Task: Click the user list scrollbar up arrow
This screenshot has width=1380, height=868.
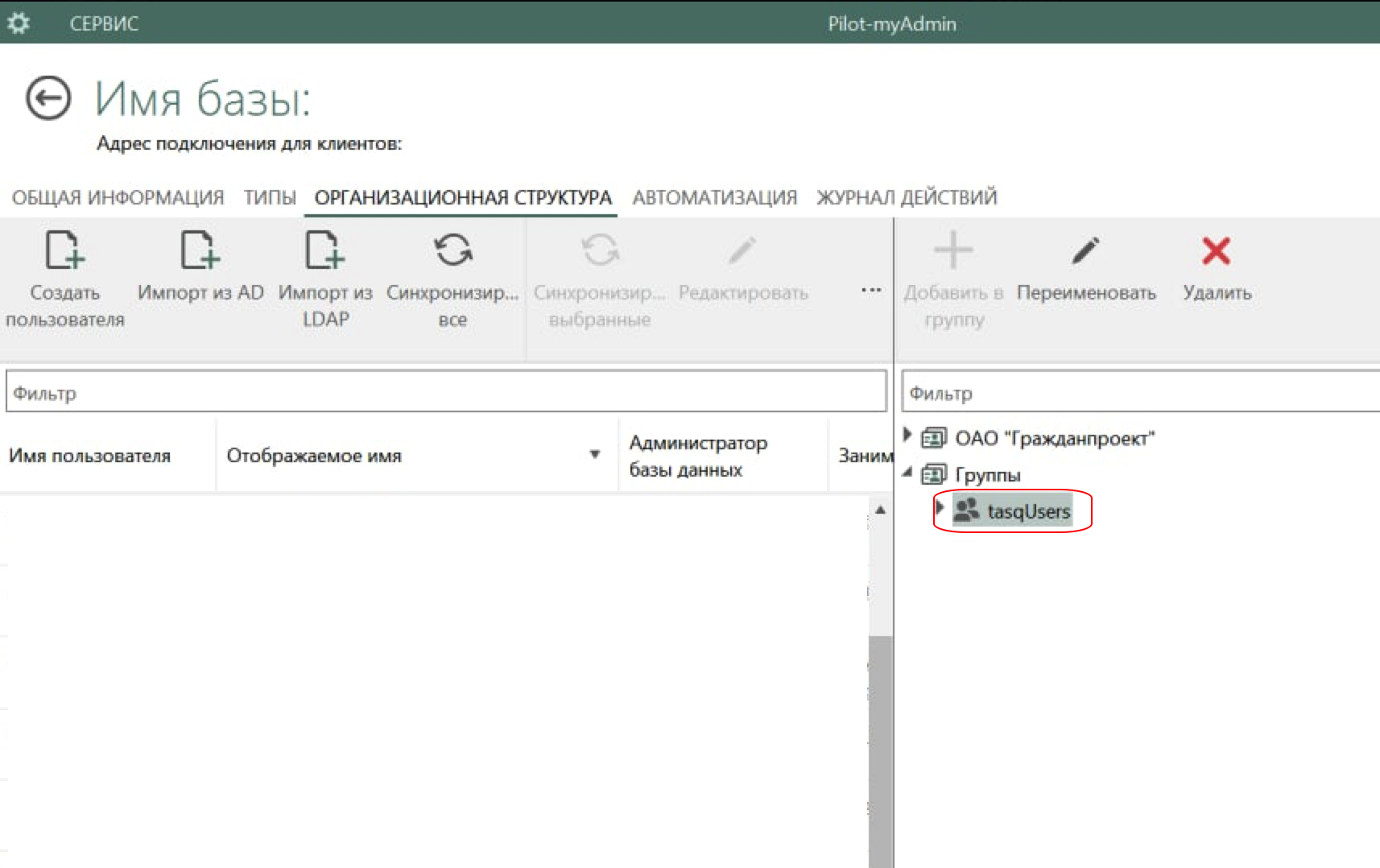Action: [x=881, y=510]
